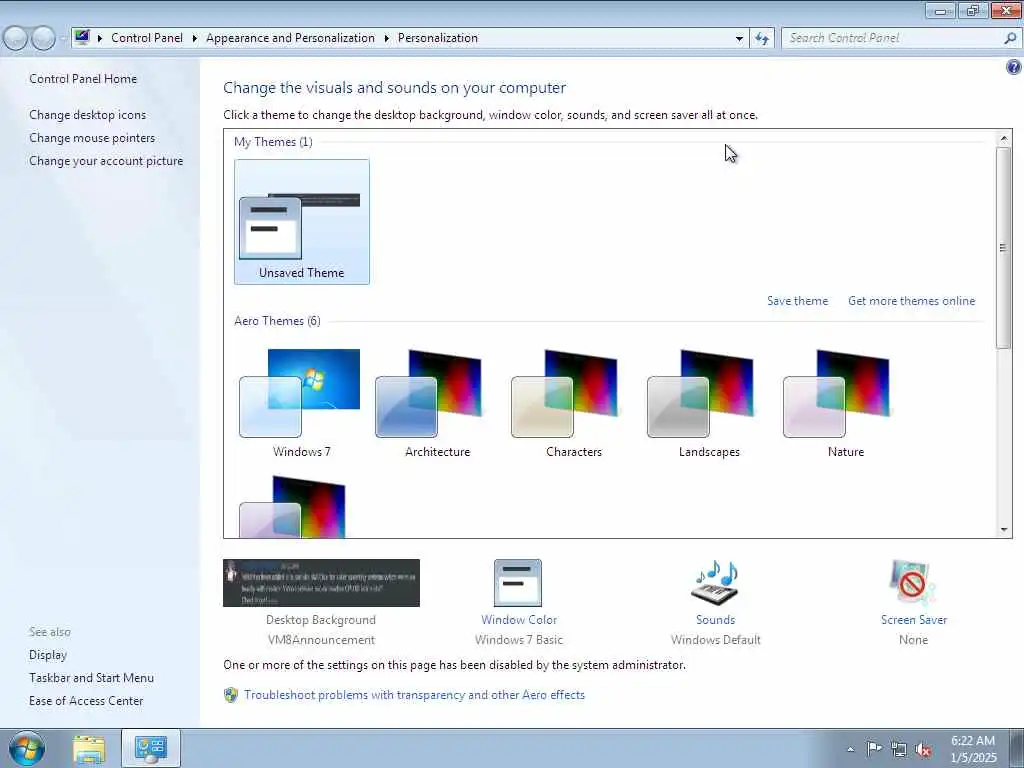Open Window Color settings icon
1024x768 pixels.
click(x=518, y=583)
